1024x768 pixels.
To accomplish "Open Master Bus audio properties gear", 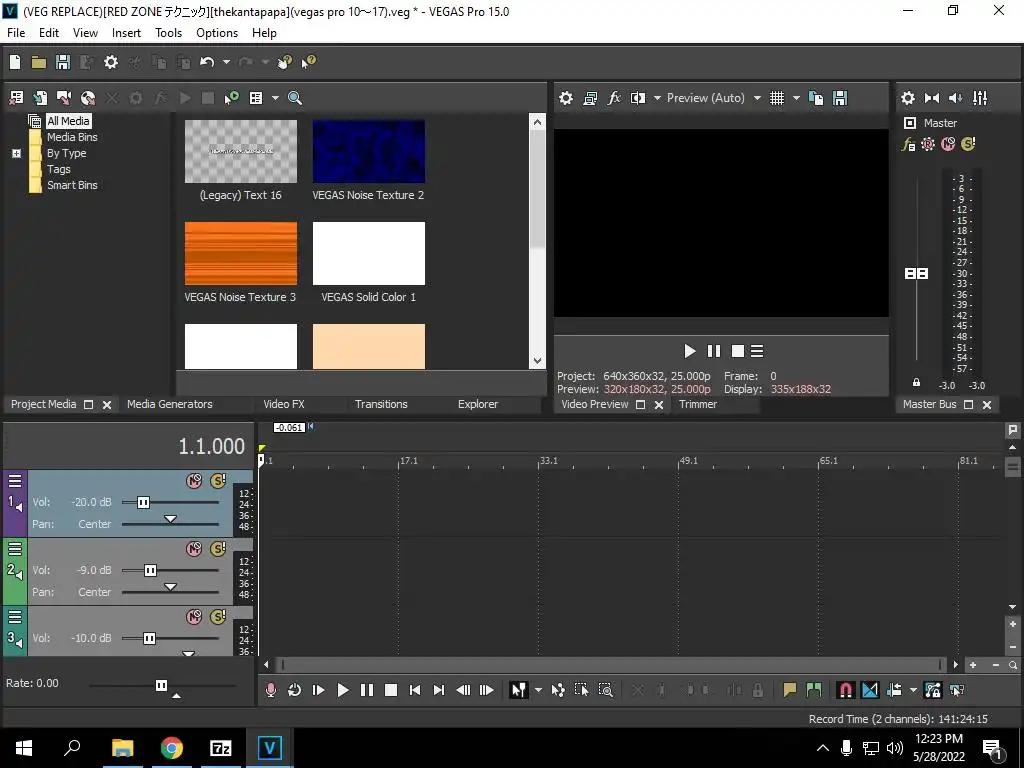I will tap(908, 98).
